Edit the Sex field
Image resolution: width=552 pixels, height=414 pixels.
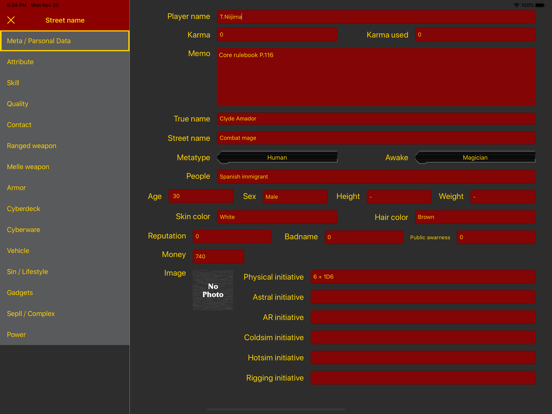click(295, 197)
